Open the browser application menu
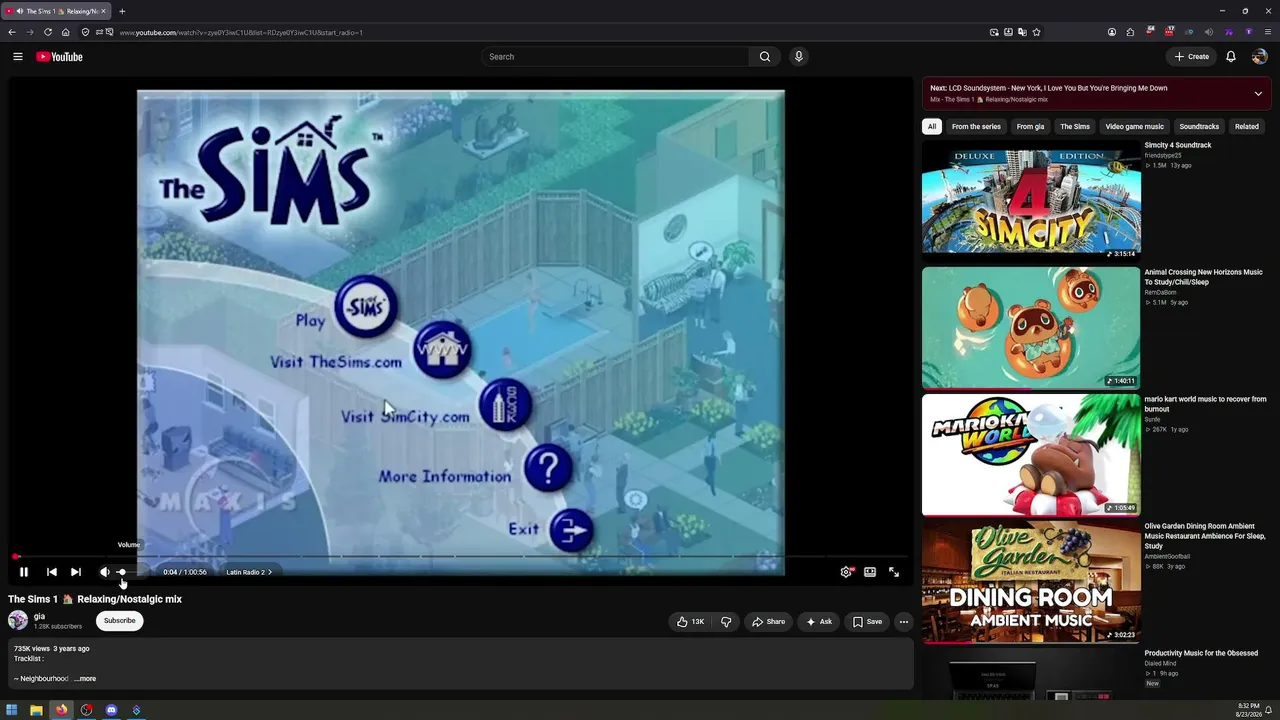Image resolution: width=1280 pixels, height=720 pixels. (1268, 32)
